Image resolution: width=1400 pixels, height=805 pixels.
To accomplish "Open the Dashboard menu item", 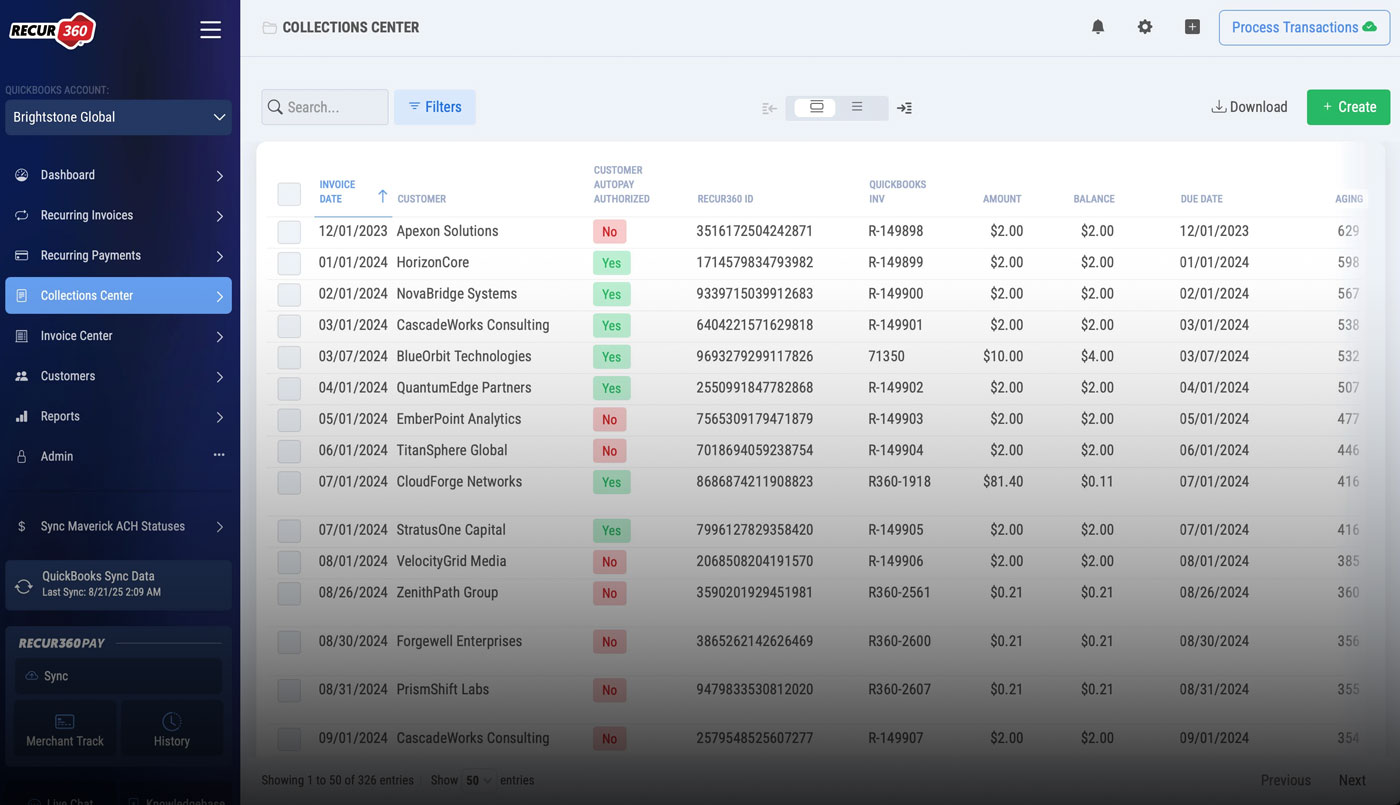I will click(118, 175).
